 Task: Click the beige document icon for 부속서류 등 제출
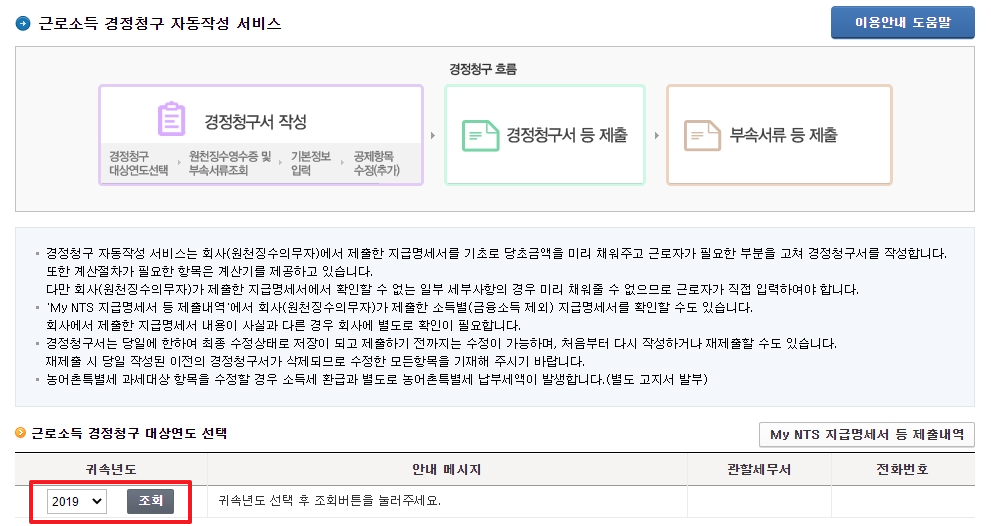click(x=702, y=135)
